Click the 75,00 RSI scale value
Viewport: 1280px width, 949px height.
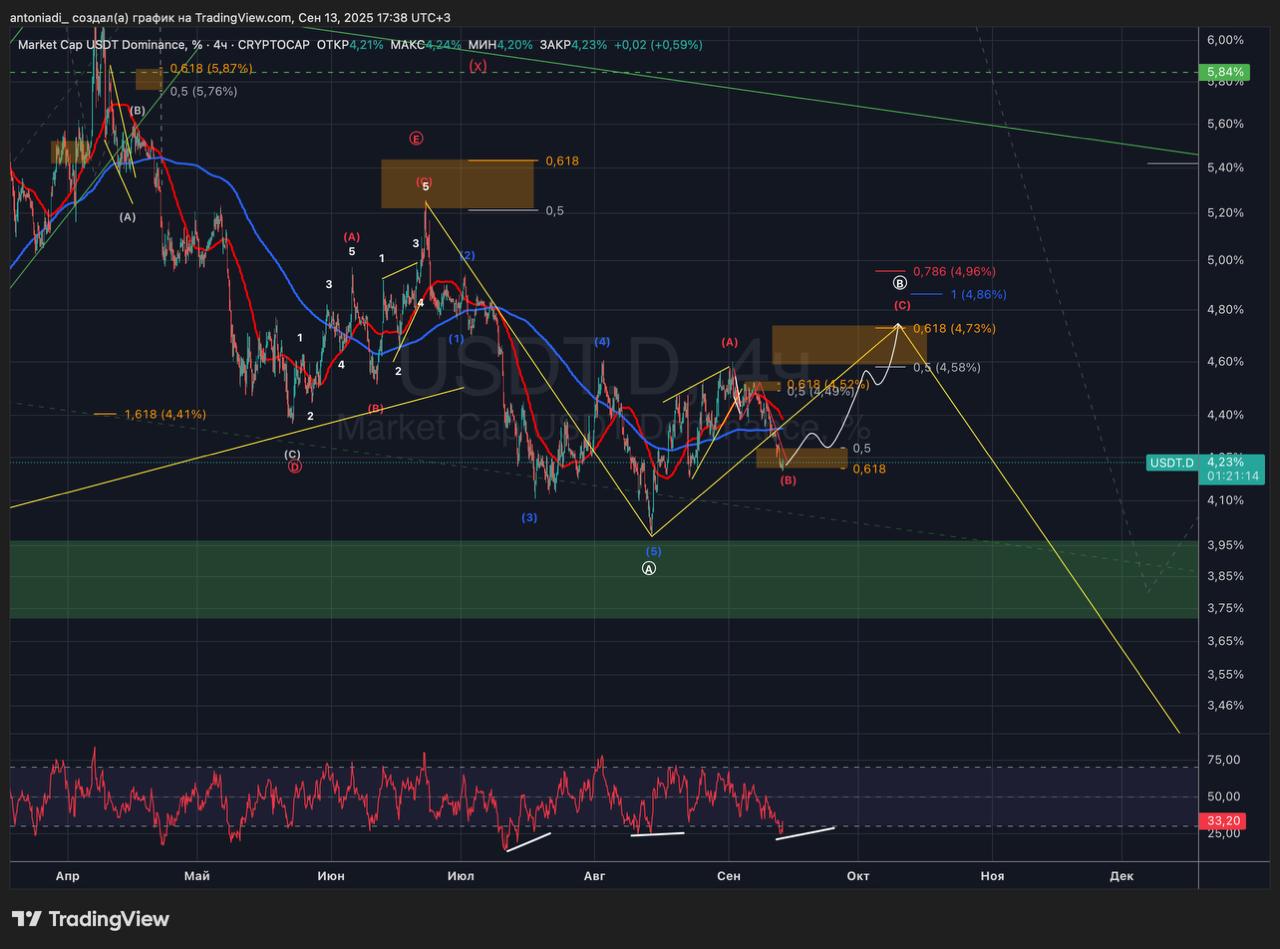tap(1224, 760)
